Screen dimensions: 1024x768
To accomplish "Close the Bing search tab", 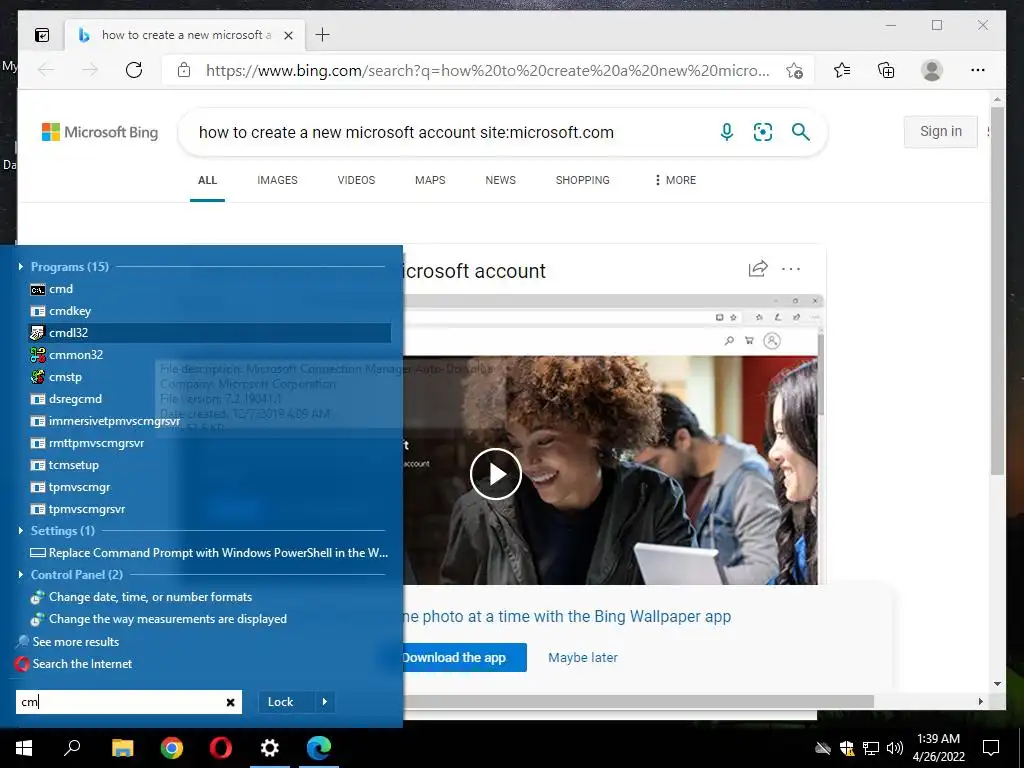I will (x=289, y=35).
